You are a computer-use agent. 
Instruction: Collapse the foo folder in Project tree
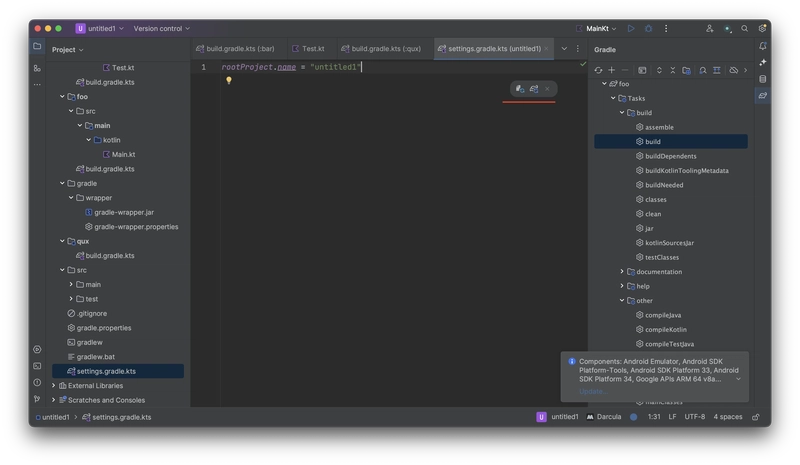[62, 96]
